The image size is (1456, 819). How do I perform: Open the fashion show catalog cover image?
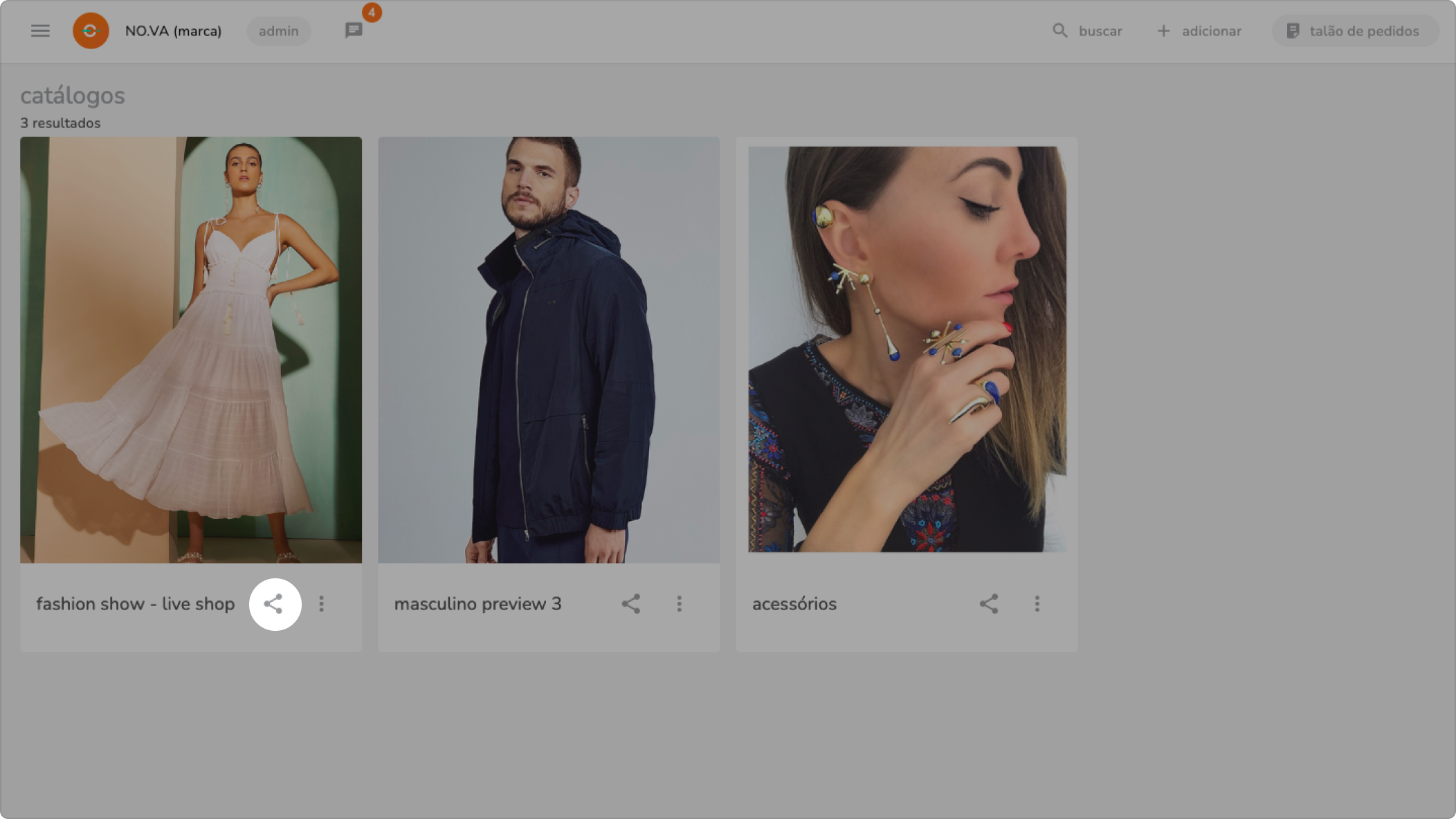click(x=191, y=349)
